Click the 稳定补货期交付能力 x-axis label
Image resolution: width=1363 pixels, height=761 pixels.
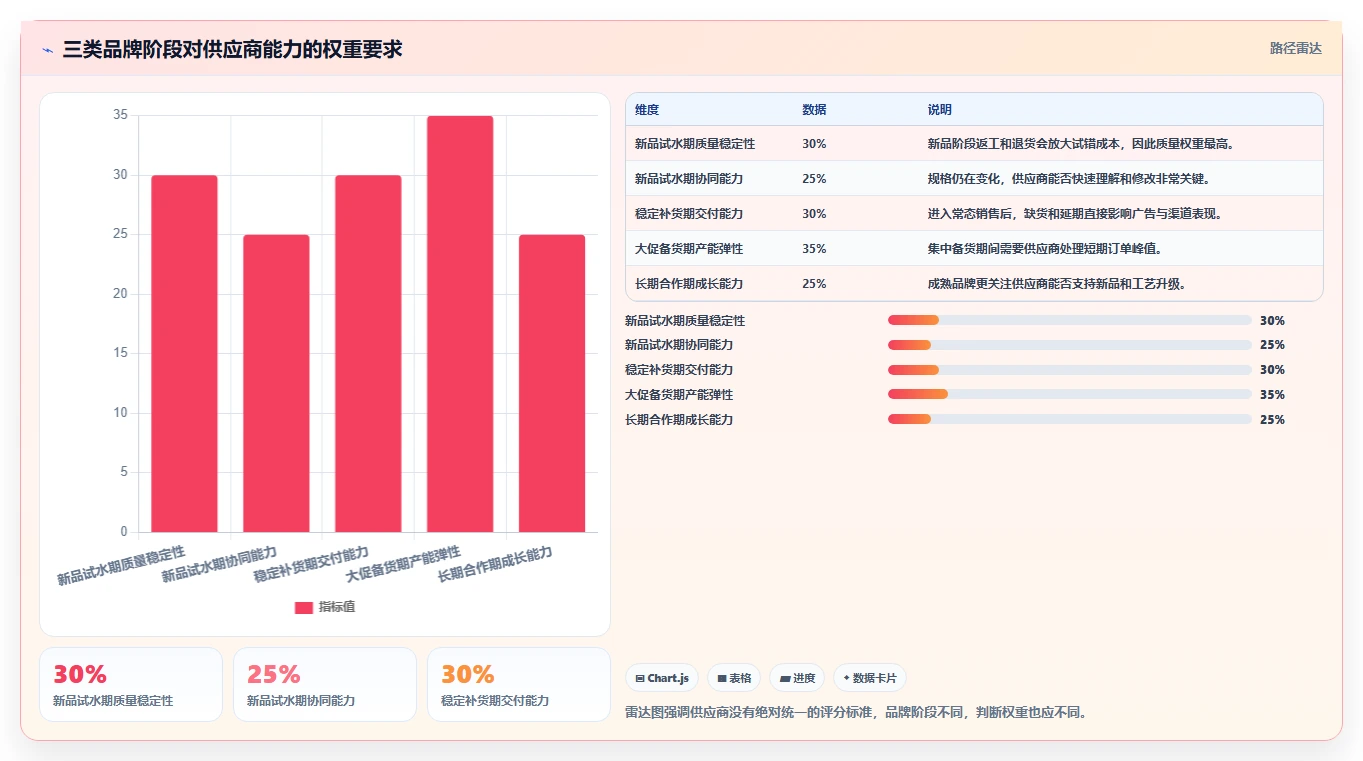(311, 565)
